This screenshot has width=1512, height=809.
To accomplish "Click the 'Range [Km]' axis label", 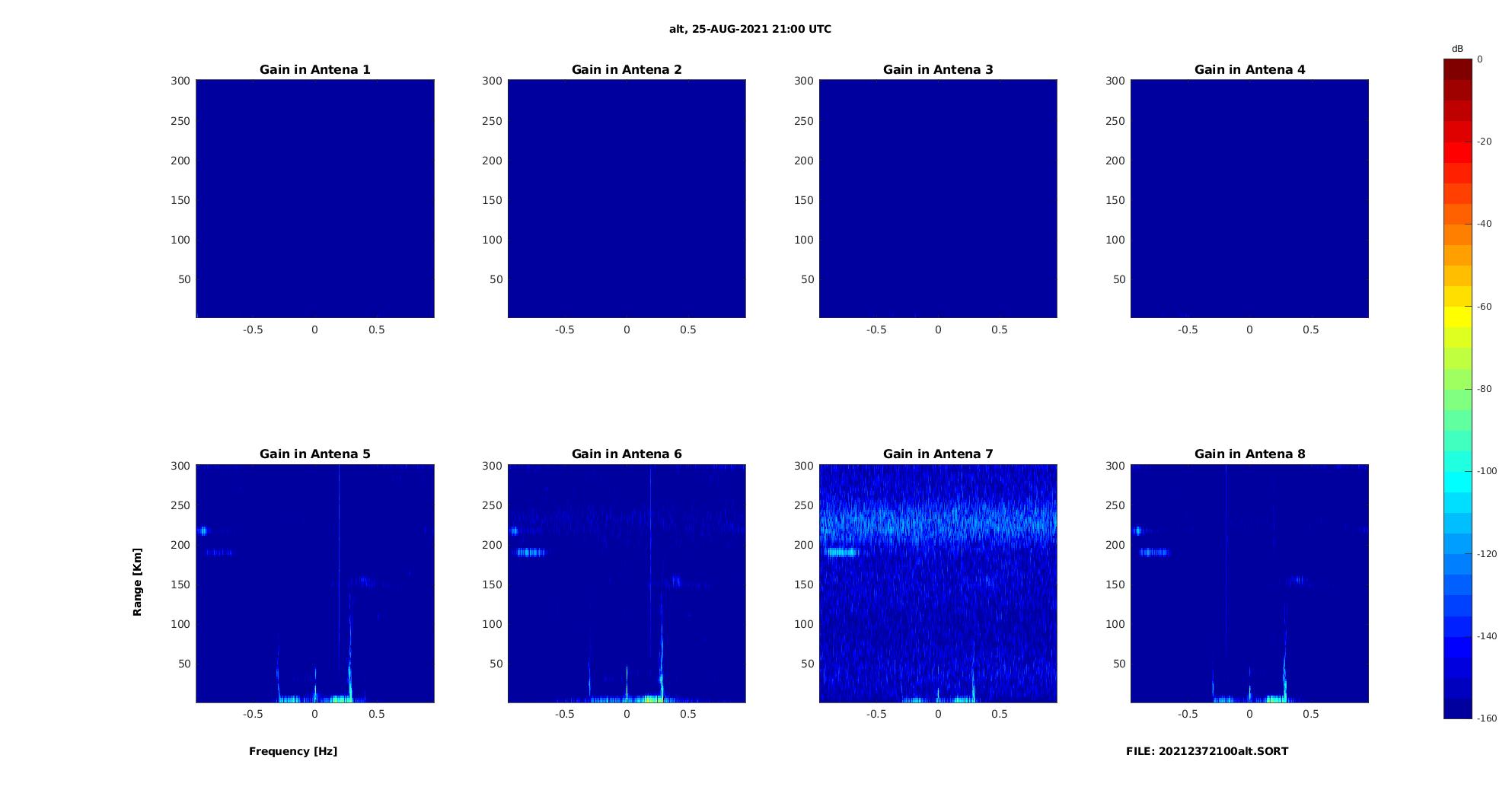I will [x=138, y=582].
